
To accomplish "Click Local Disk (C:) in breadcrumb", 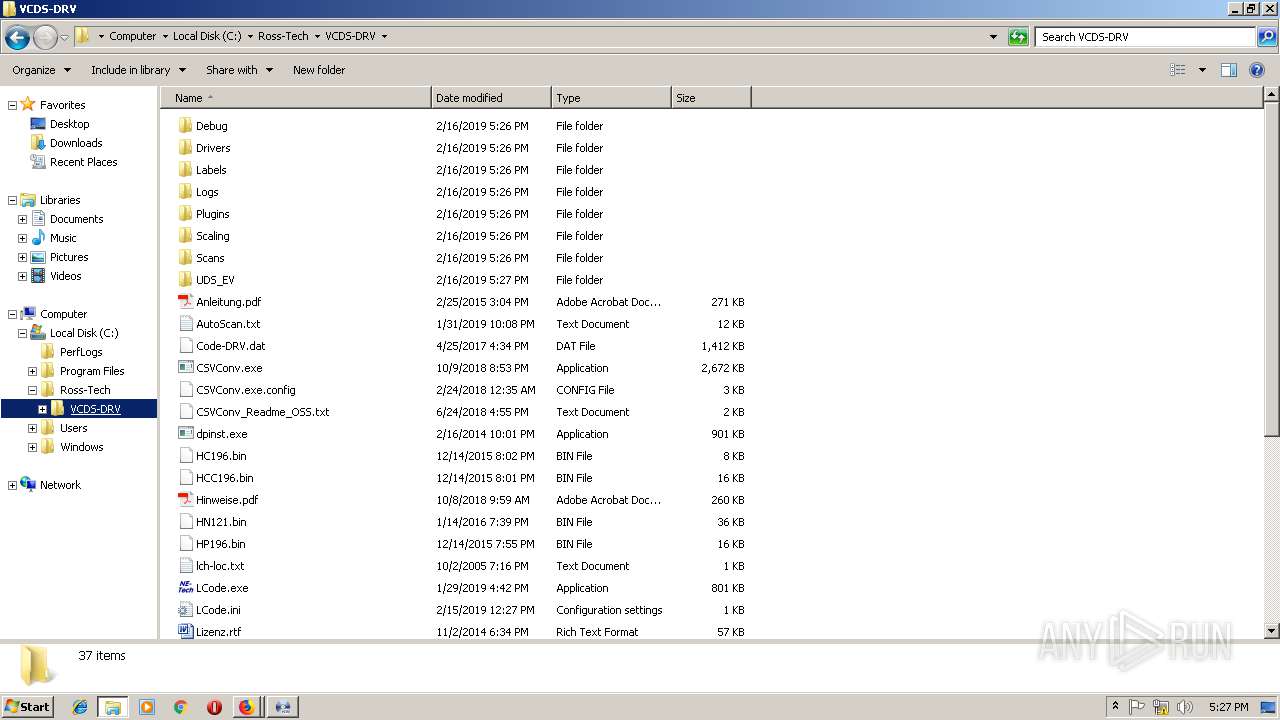I will [207, 36].
